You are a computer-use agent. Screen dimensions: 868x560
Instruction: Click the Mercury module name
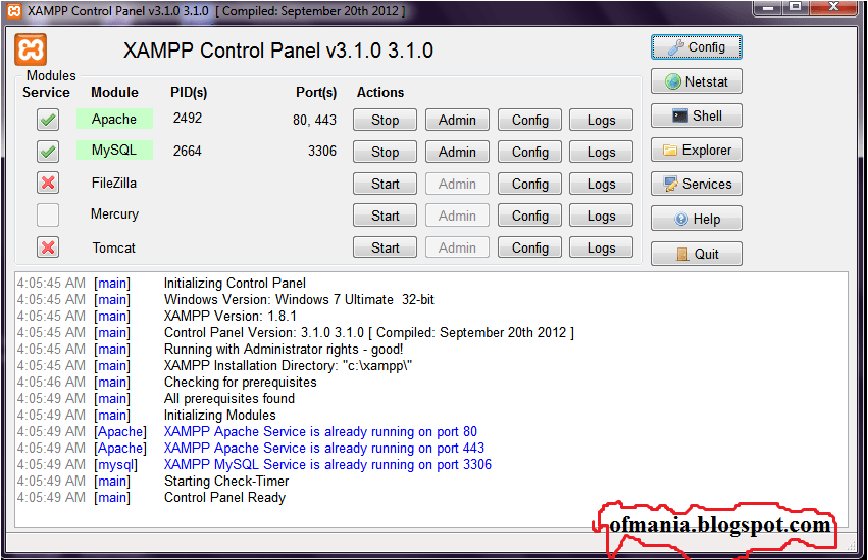pos(115,214)
